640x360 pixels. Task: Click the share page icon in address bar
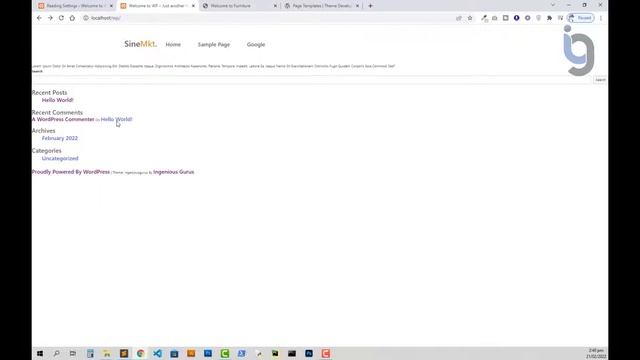click(x=459, y=18)
